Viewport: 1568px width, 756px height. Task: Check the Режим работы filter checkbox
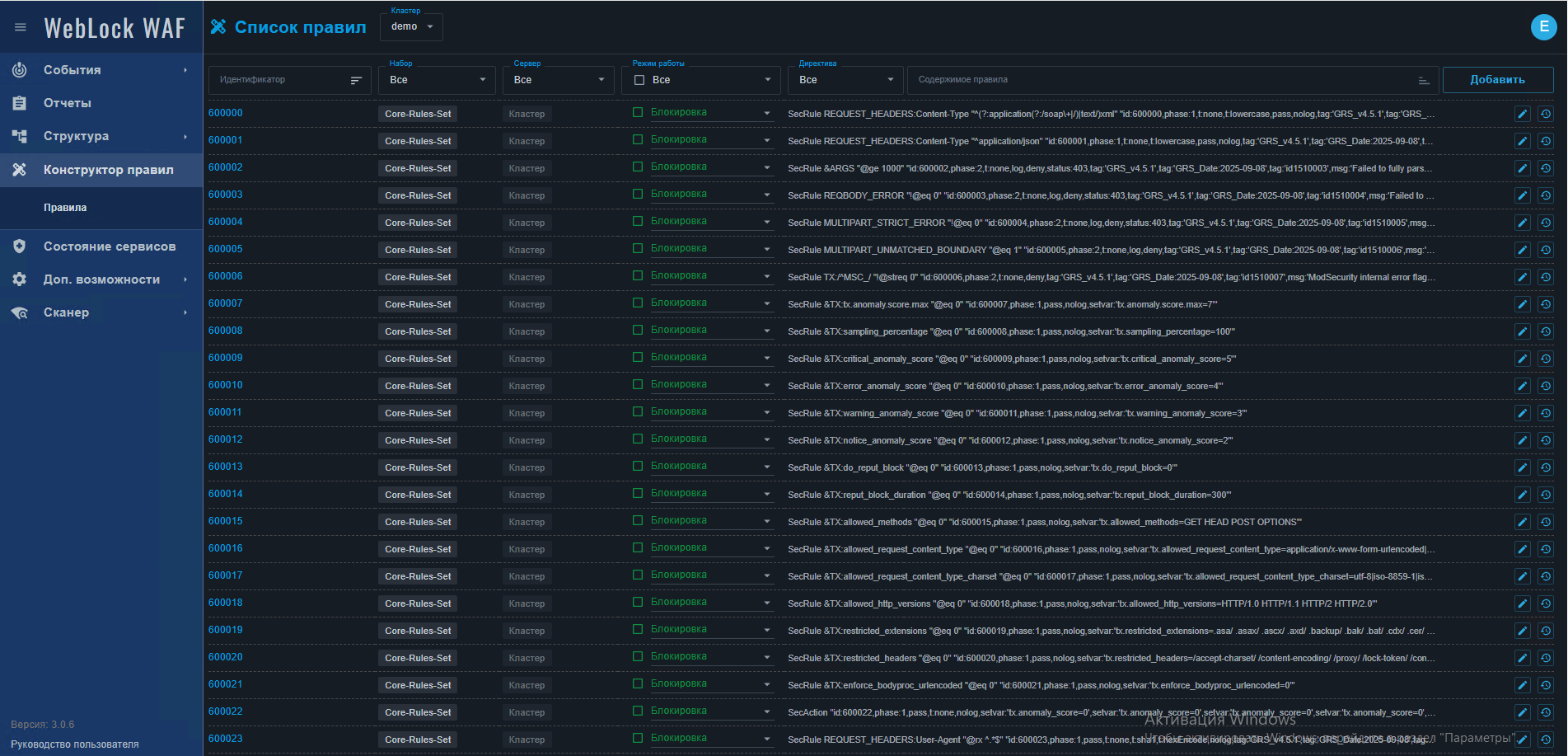639,80
